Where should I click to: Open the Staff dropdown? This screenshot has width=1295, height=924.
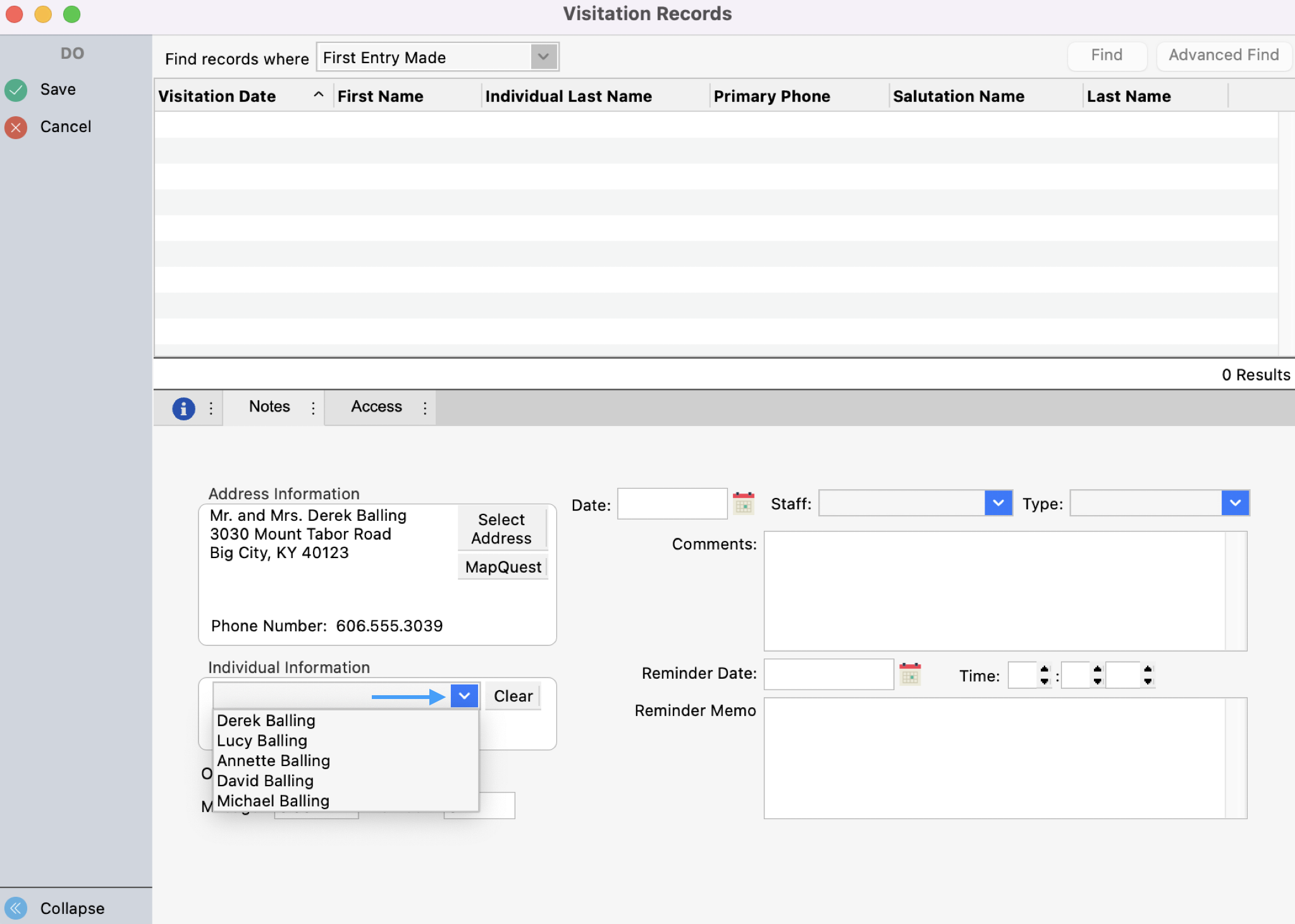tap(998, 503)
